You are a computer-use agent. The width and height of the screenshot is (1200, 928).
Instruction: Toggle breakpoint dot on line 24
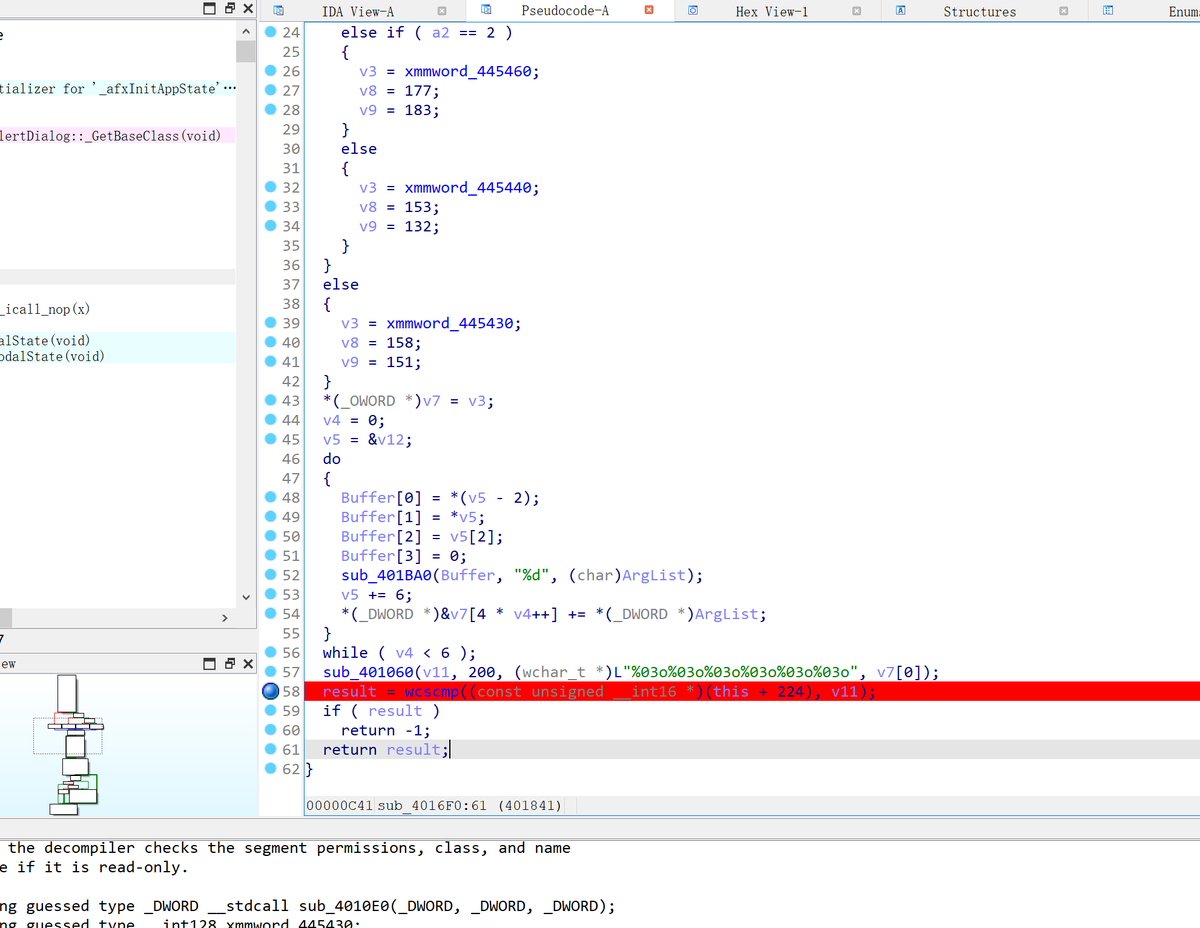[271, 32]
